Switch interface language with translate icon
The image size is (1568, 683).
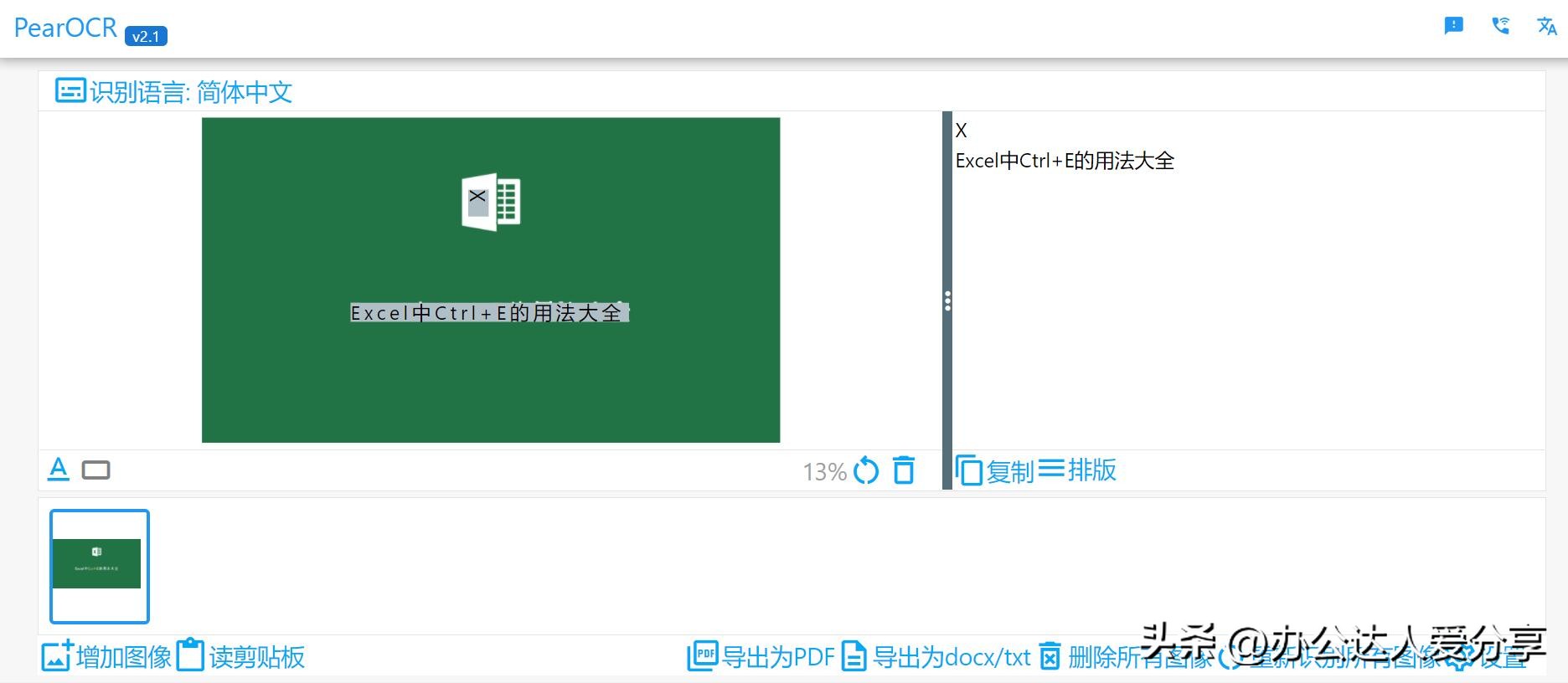(1547, 26)
